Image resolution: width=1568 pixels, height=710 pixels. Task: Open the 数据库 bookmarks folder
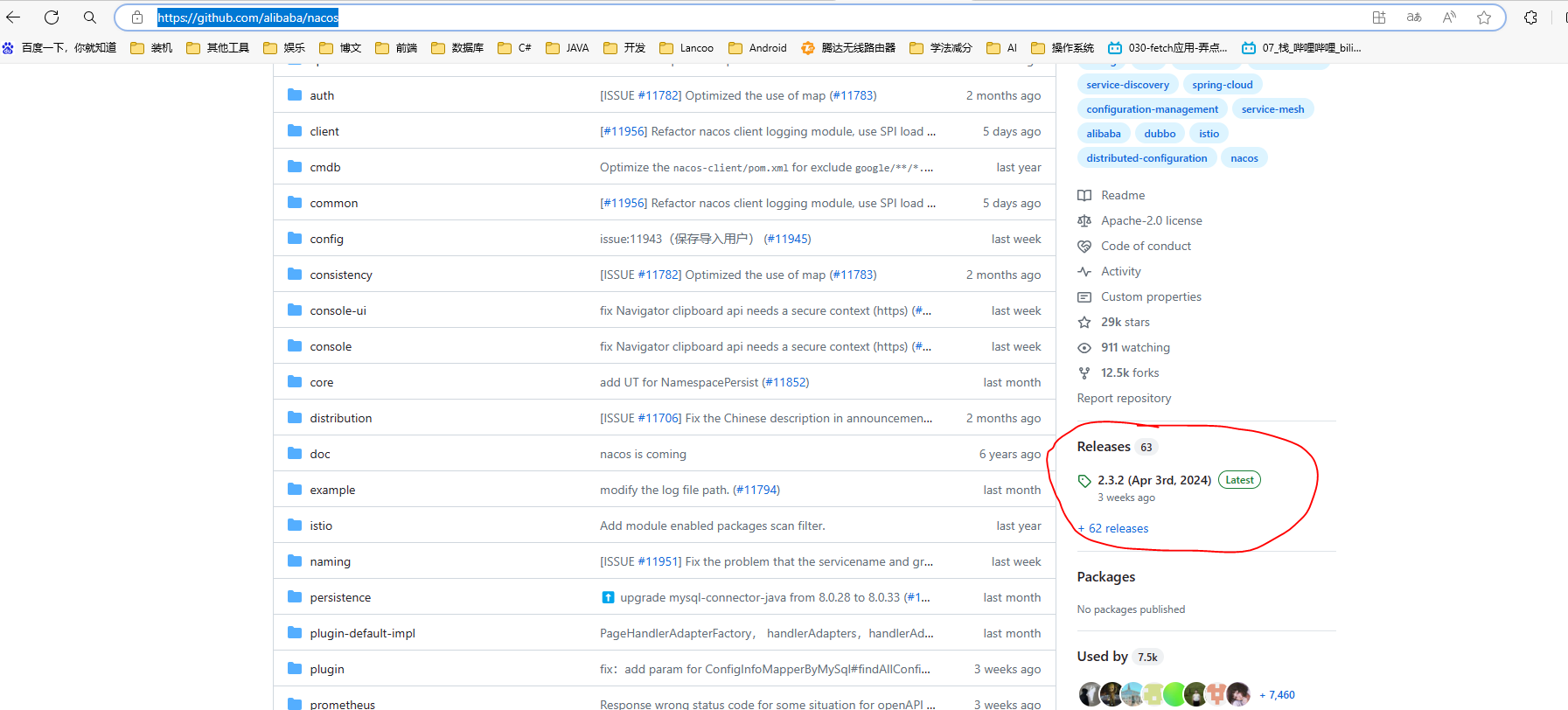tap(457, 48)
